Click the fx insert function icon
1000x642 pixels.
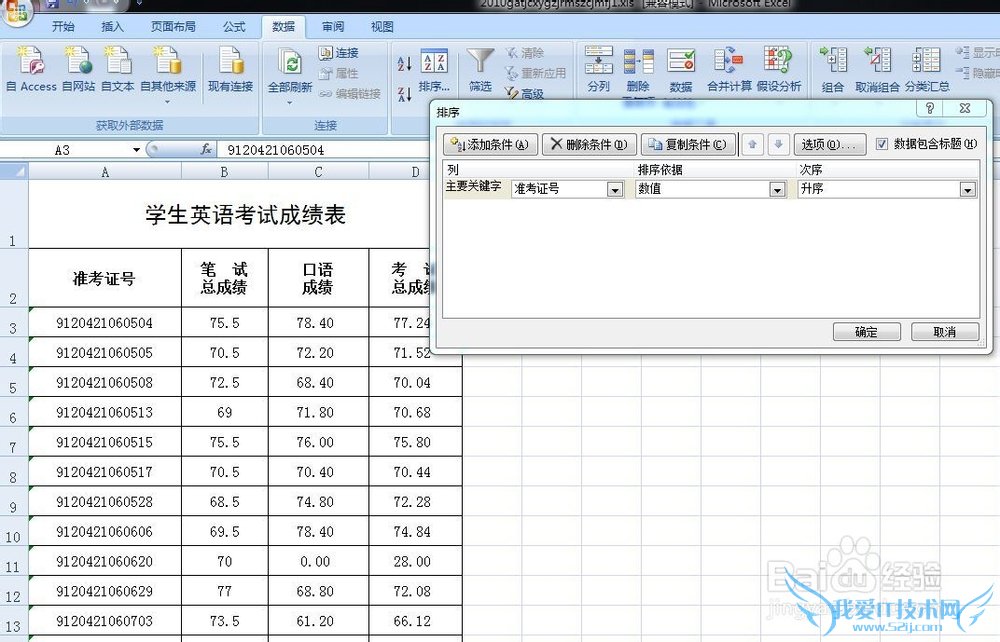click(x=206, y=149)
